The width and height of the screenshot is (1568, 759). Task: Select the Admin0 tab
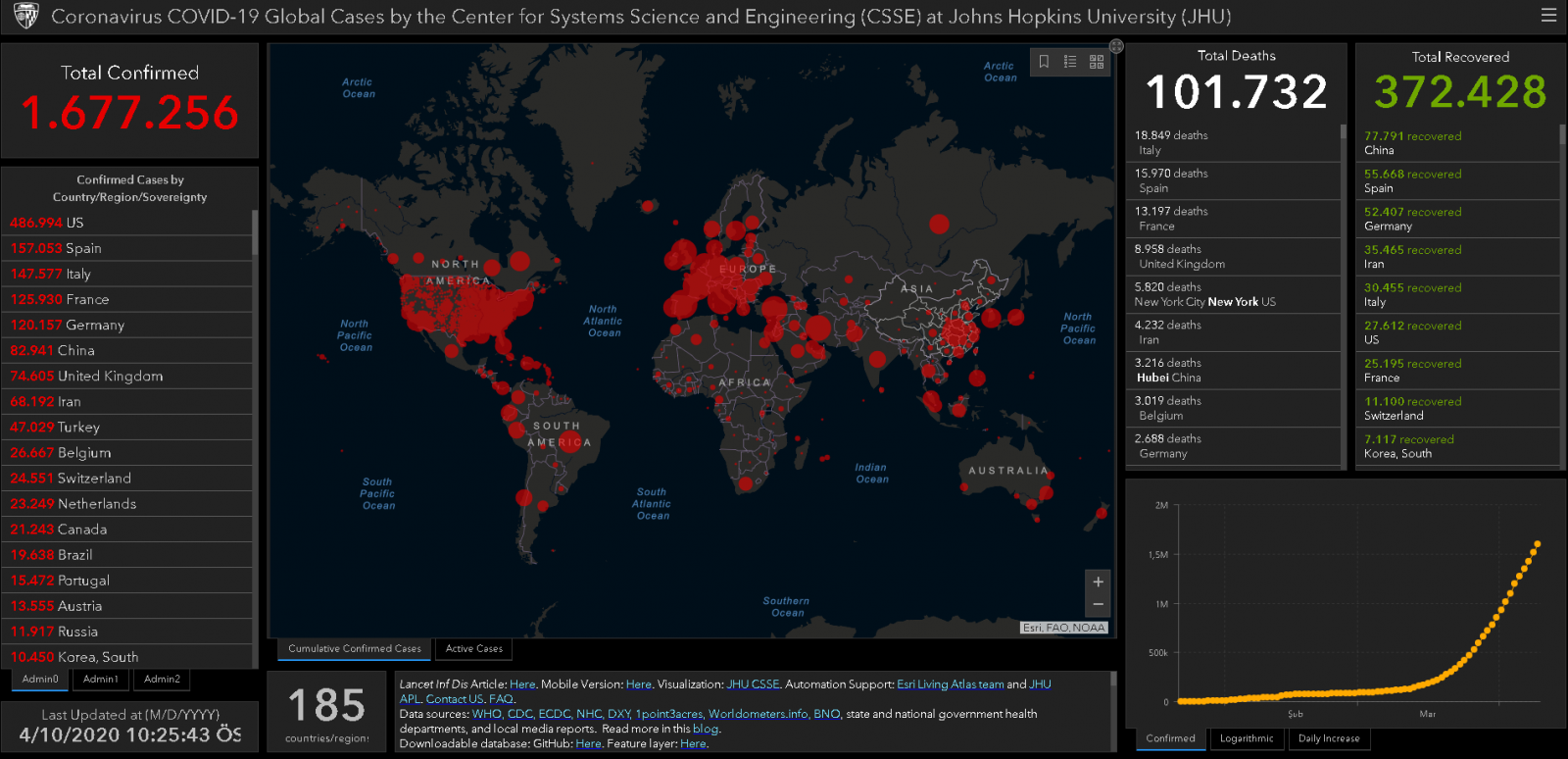40,680
